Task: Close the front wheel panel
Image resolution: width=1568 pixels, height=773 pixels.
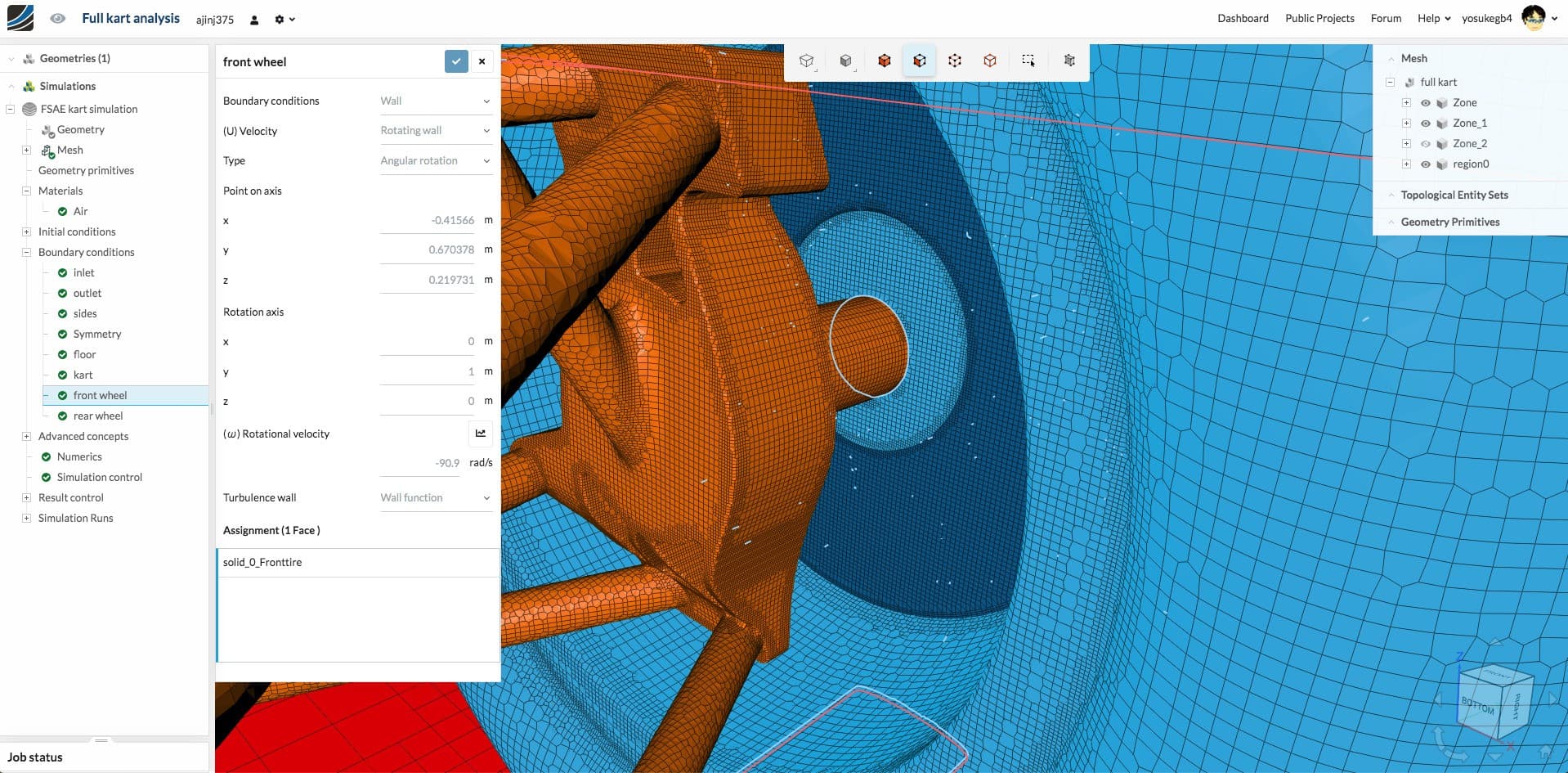Action: [482, 61]
